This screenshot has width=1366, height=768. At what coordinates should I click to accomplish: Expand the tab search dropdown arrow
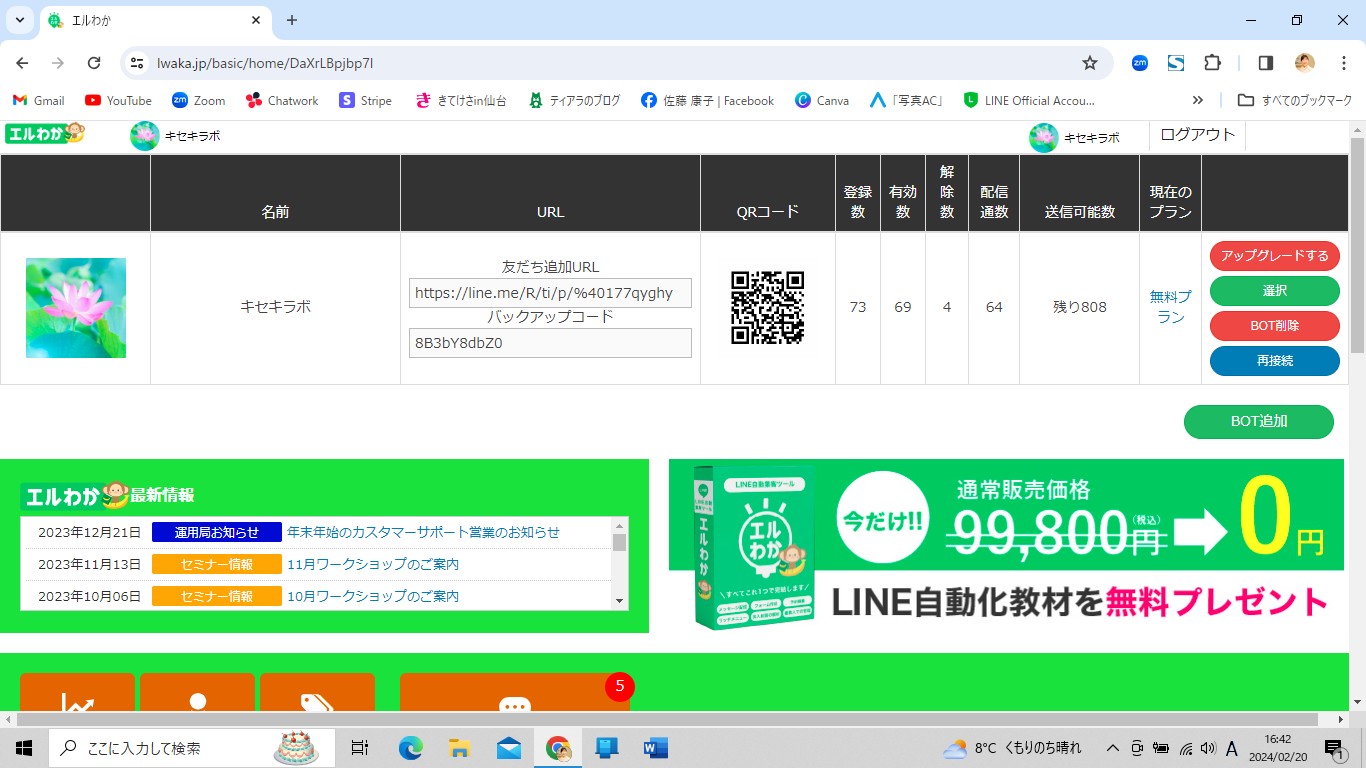click(19, 20)
